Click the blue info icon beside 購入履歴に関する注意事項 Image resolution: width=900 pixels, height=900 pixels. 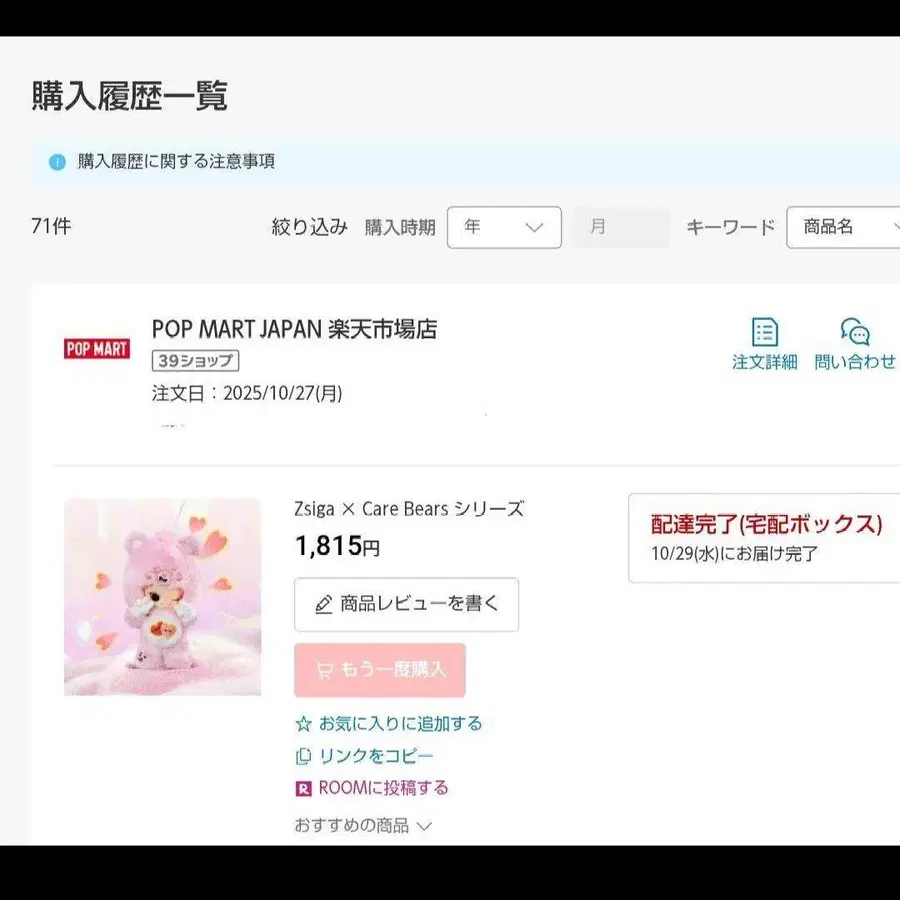[57, 162]
